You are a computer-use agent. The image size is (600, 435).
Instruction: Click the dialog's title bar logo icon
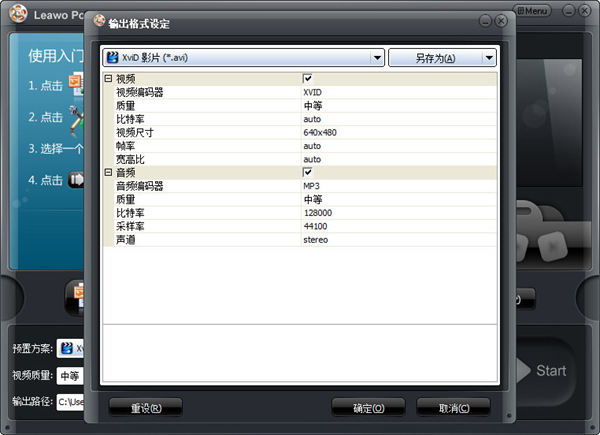99,21
